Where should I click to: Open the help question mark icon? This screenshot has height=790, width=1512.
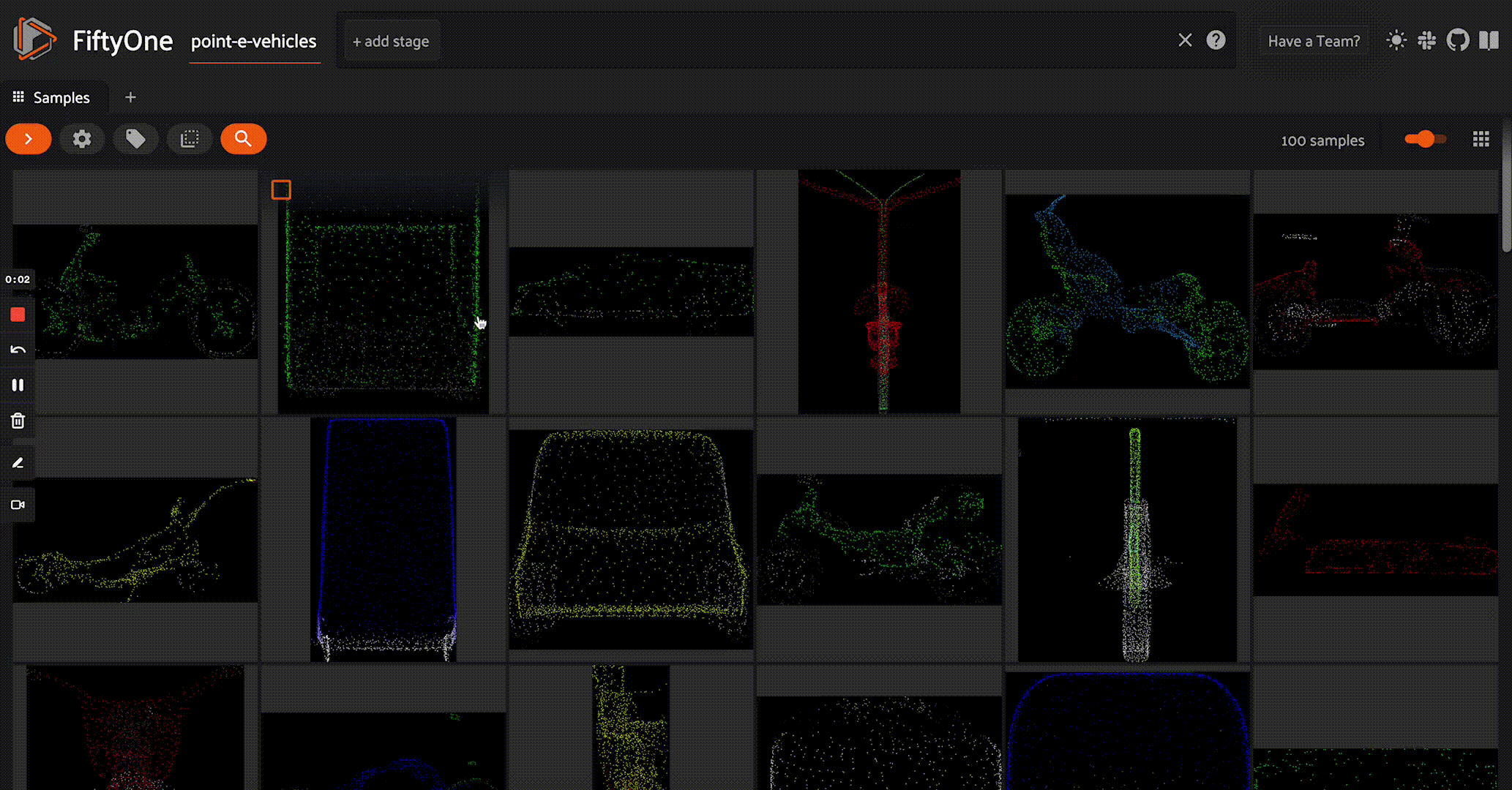click(1216, 40)
